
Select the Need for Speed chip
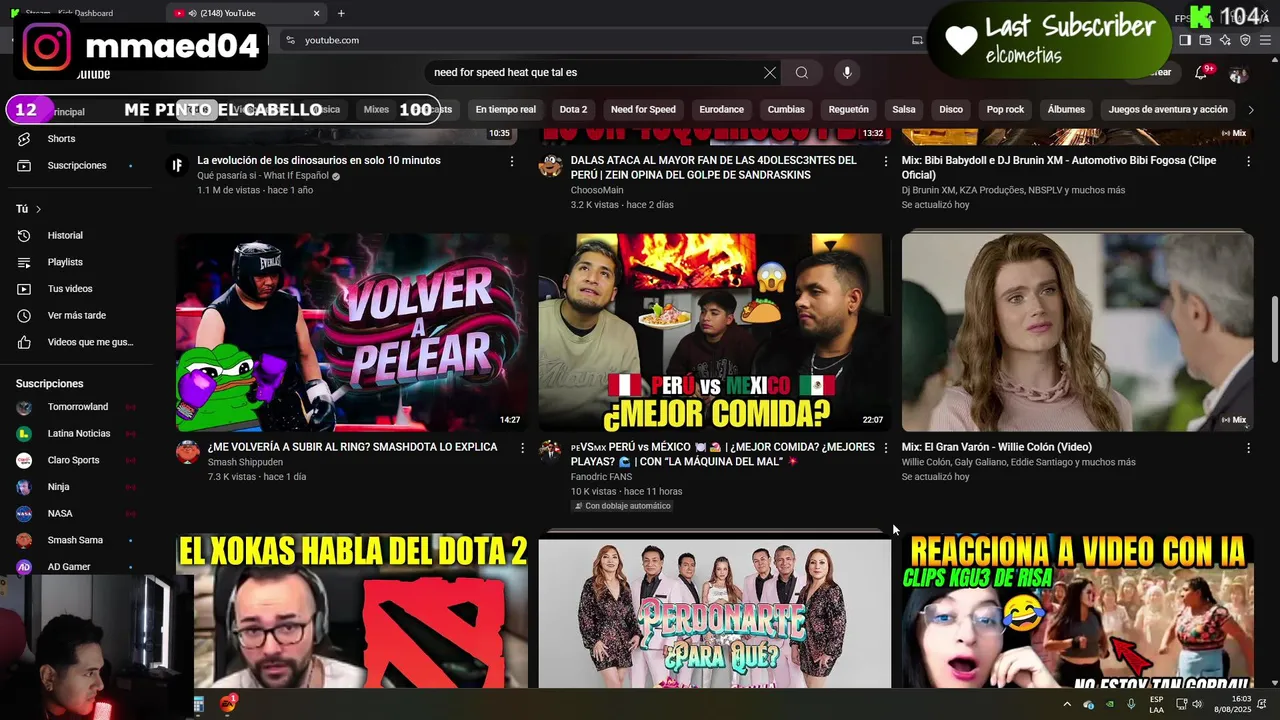pyautogui.click(x=643, y=110)
